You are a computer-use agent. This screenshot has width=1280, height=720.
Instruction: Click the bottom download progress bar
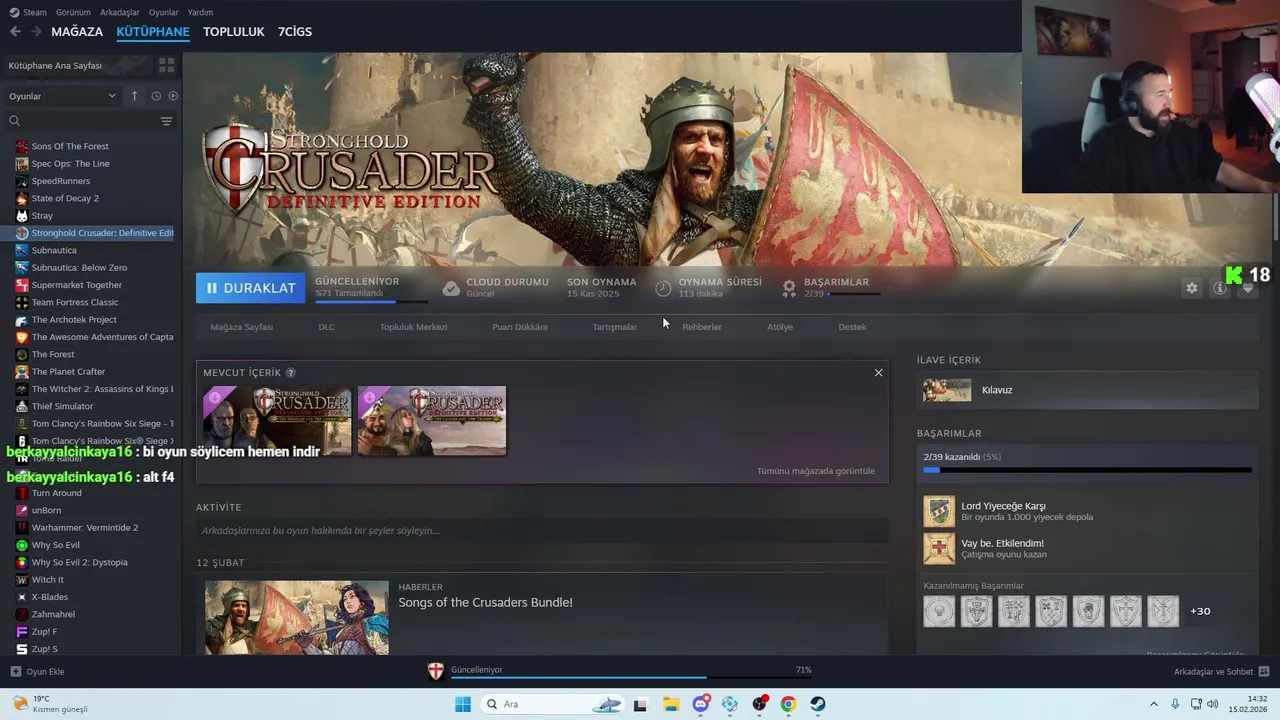coord(632,677)
